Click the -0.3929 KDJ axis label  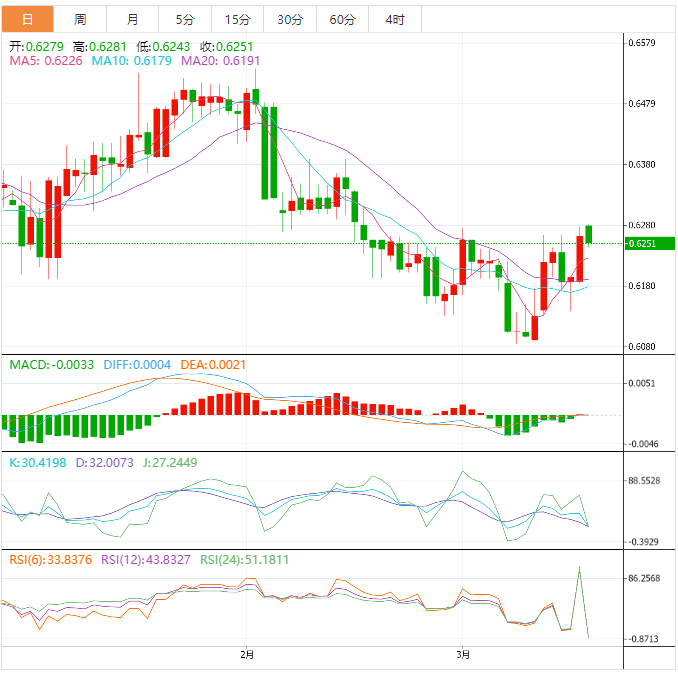[x=643, y=542]
